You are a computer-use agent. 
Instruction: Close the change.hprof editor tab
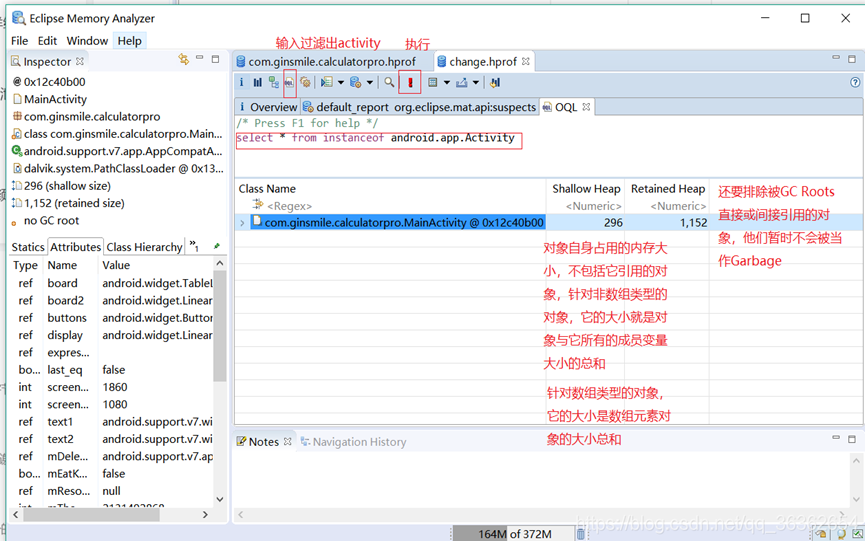point(526,61)
